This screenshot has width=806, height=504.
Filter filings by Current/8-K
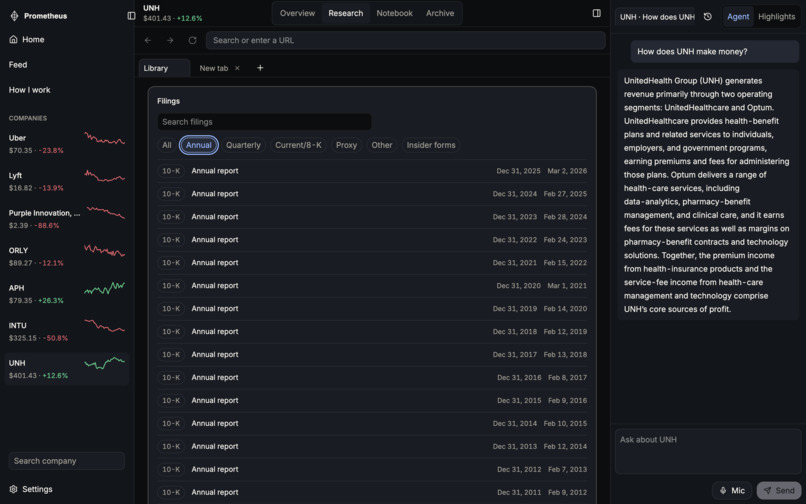[298, 145]
